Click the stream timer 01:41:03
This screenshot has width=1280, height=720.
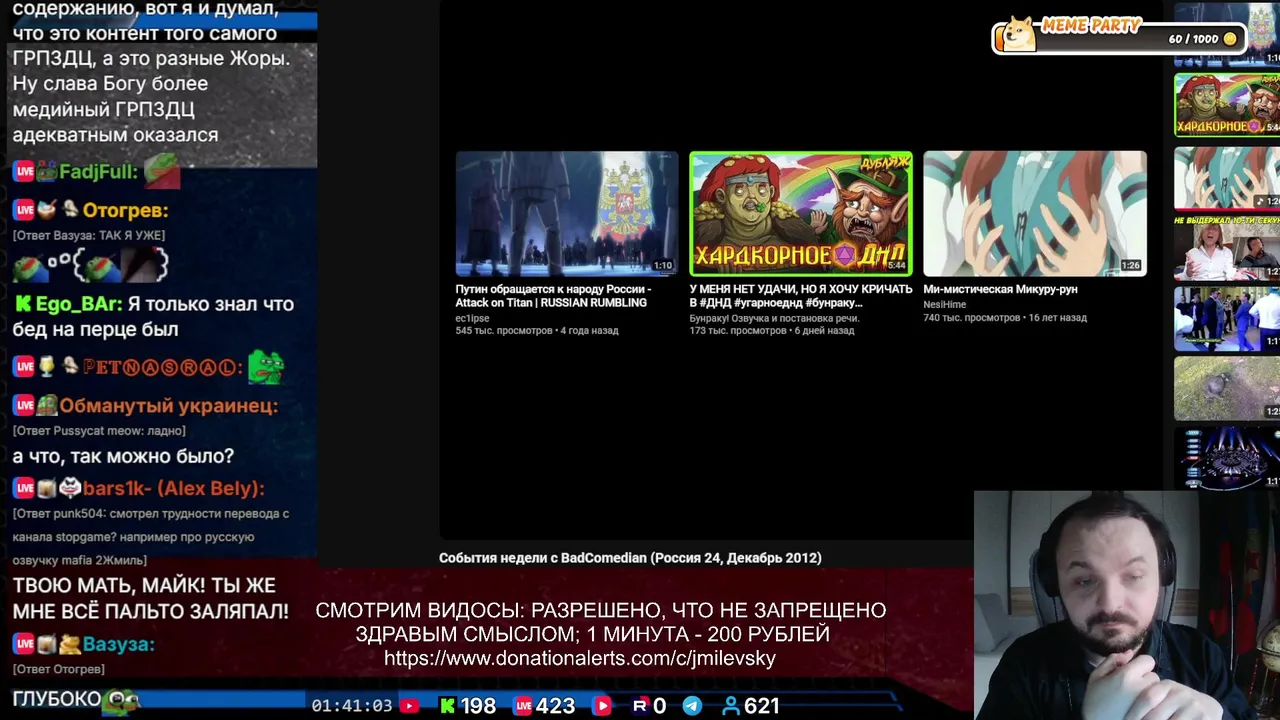click(351, 706)
